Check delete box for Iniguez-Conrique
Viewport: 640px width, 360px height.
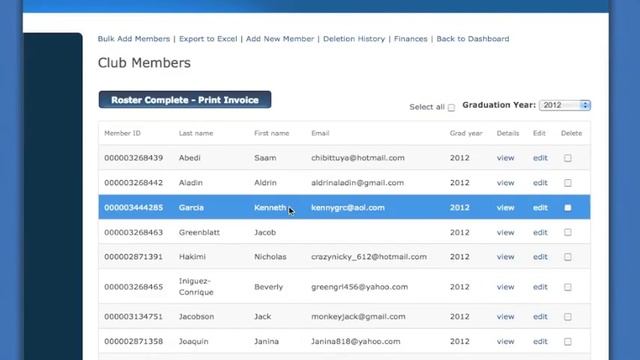(568, 287)
